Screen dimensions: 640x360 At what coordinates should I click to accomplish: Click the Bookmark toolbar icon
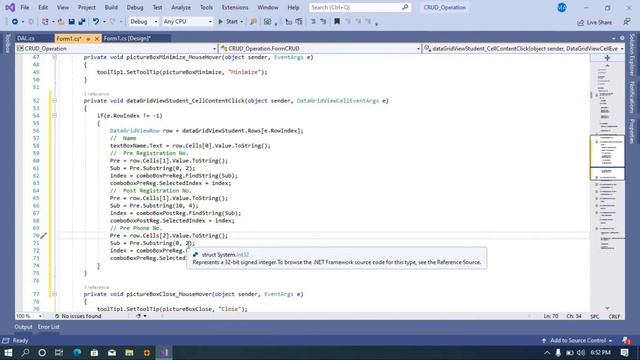337,22
